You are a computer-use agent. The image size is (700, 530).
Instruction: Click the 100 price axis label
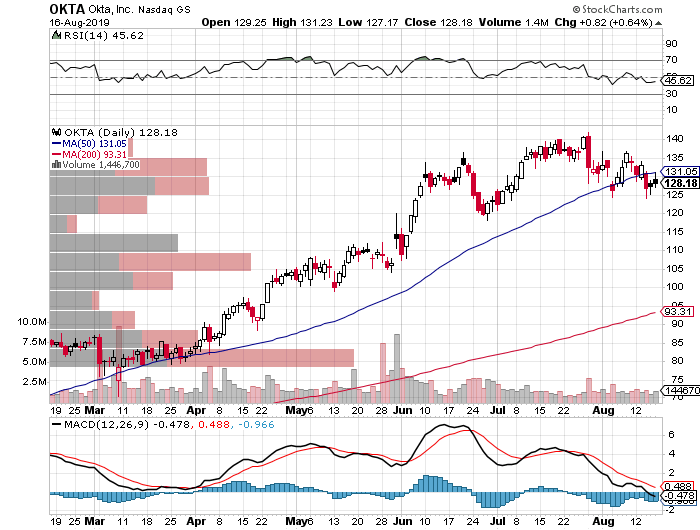675,287
